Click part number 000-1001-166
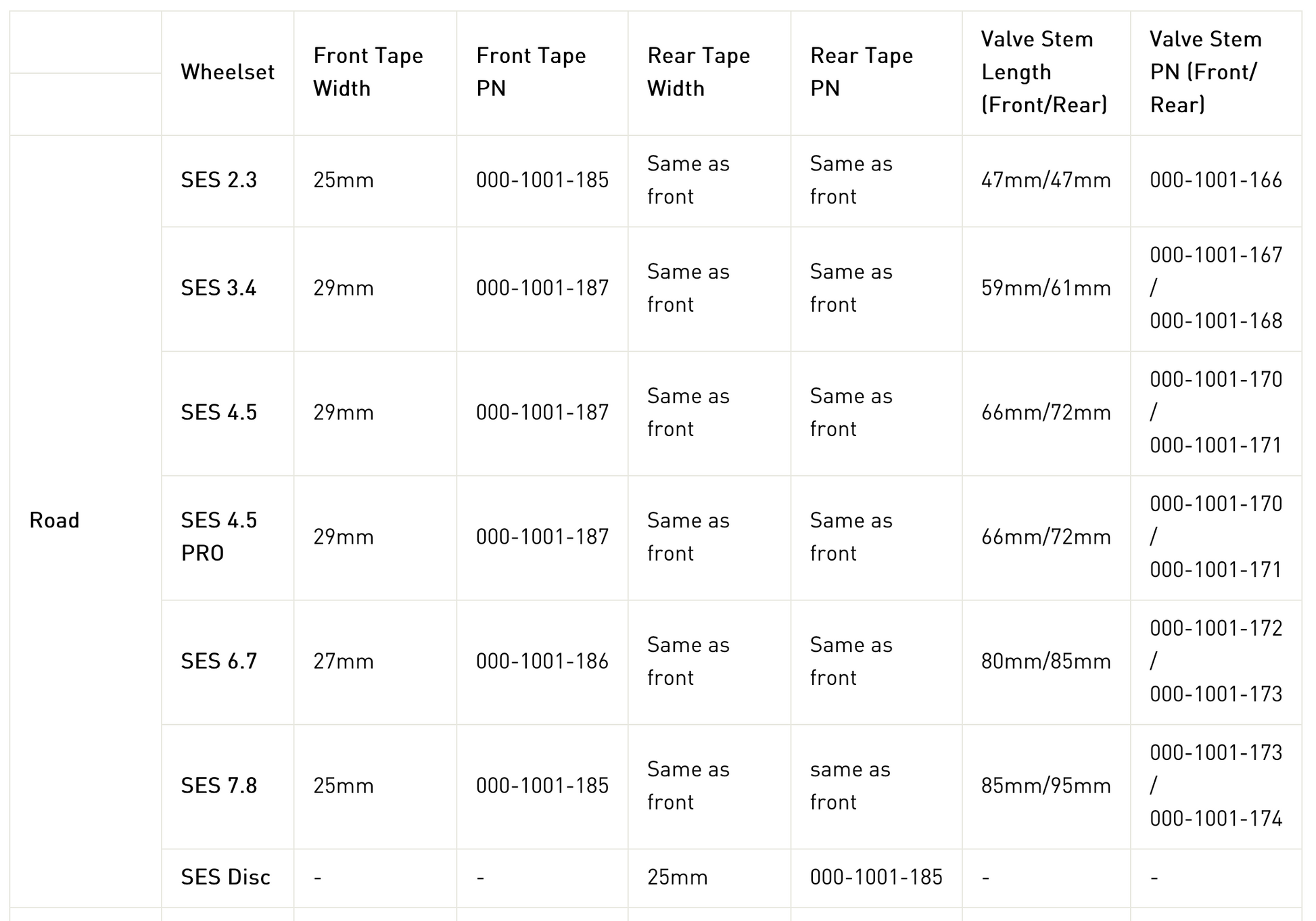 1216,180
